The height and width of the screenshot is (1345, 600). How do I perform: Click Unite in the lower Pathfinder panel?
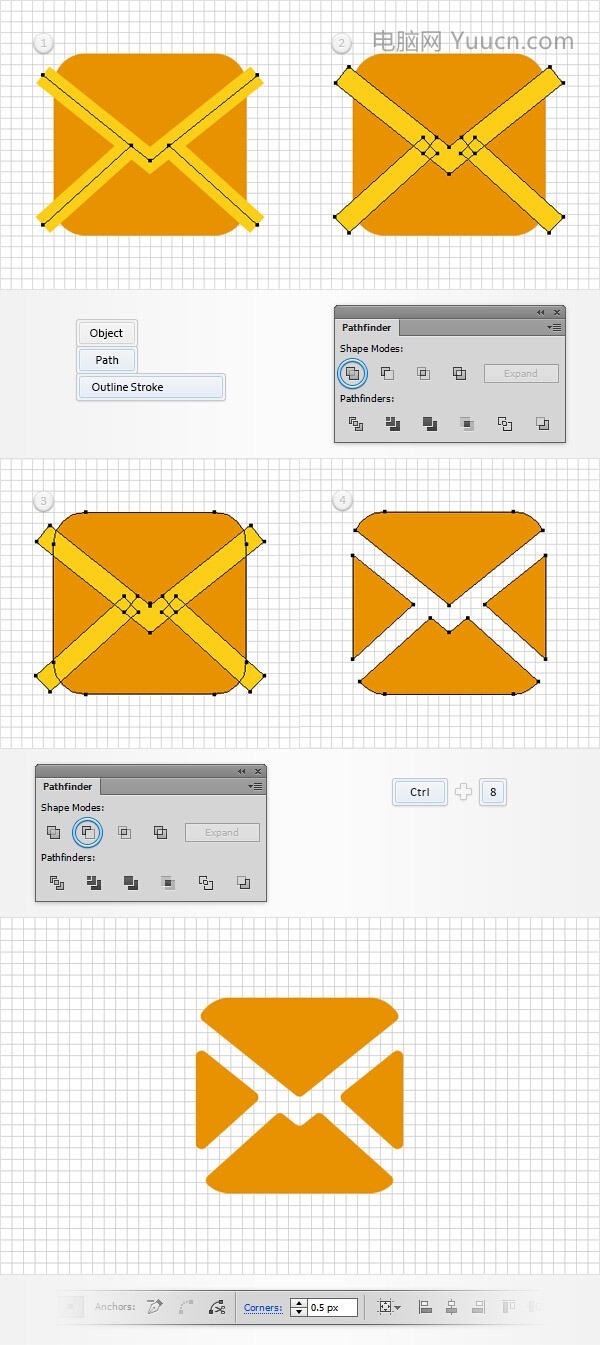pos(53,832)
